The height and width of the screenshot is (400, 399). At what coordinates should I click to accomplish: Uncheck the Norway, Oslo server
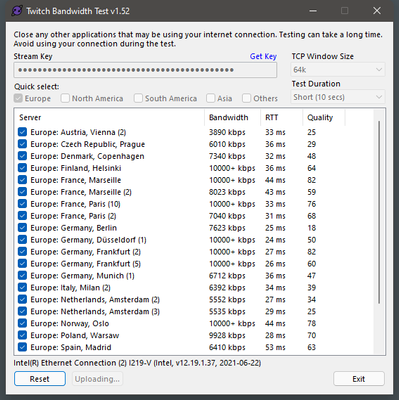[x=22, y=323]
